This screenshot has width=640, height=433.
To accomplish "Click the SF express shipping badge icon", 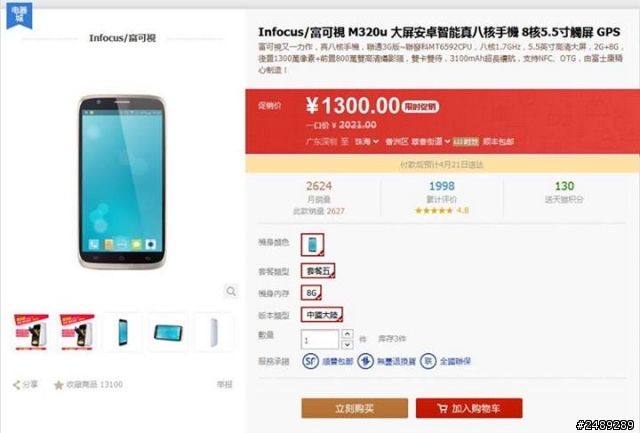I will click(x=310, y=361).
